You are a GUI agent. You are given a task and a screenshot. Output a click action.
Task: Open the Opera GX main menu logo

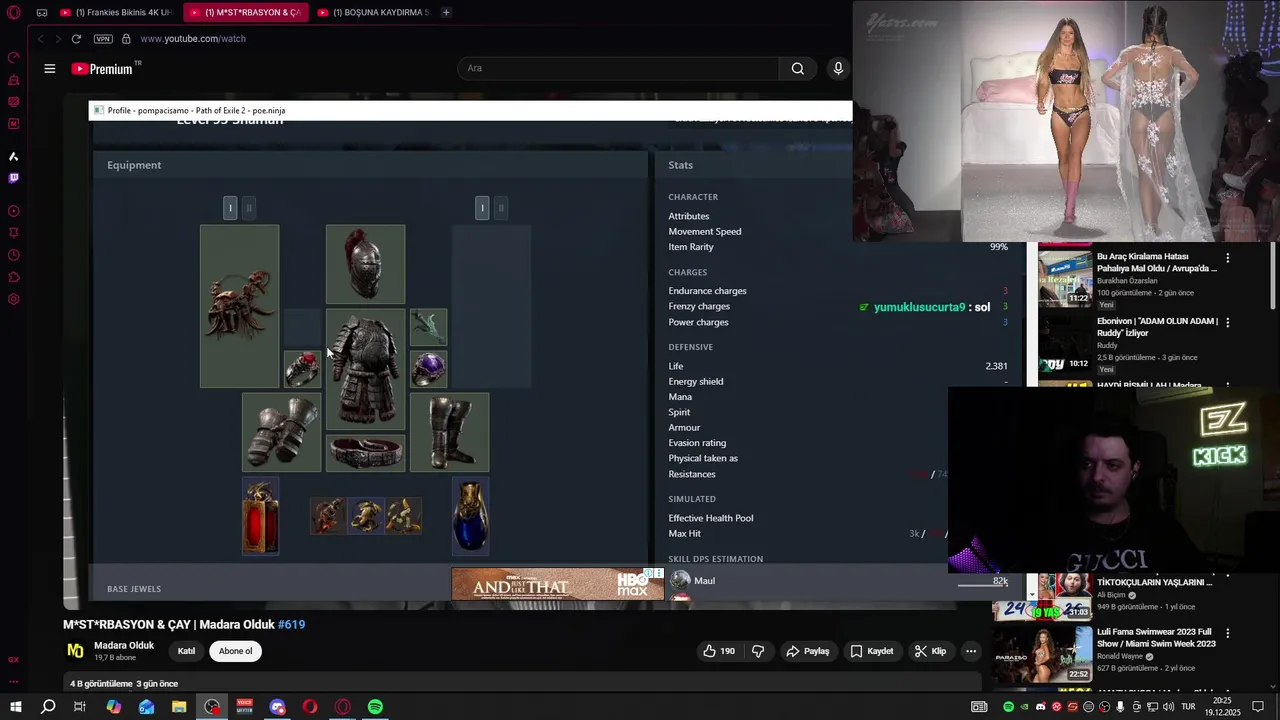pyautogui.click(x=14, y=12)
